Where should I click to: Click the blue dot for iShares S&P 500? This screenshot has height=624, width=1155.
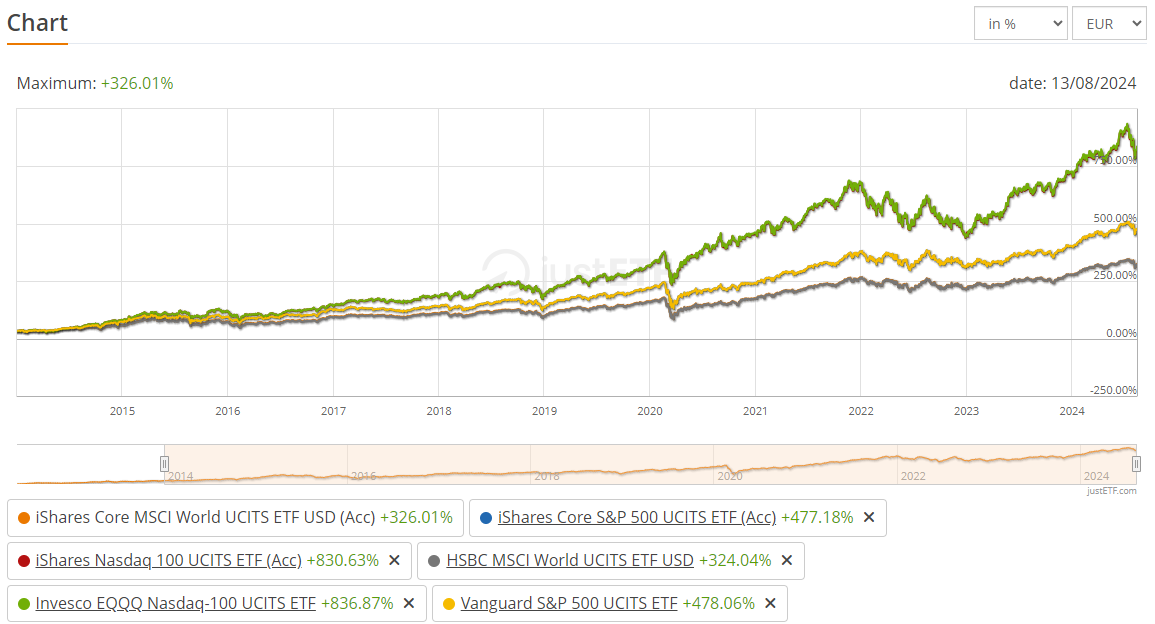pyautogui.click(x=486, y=518)
